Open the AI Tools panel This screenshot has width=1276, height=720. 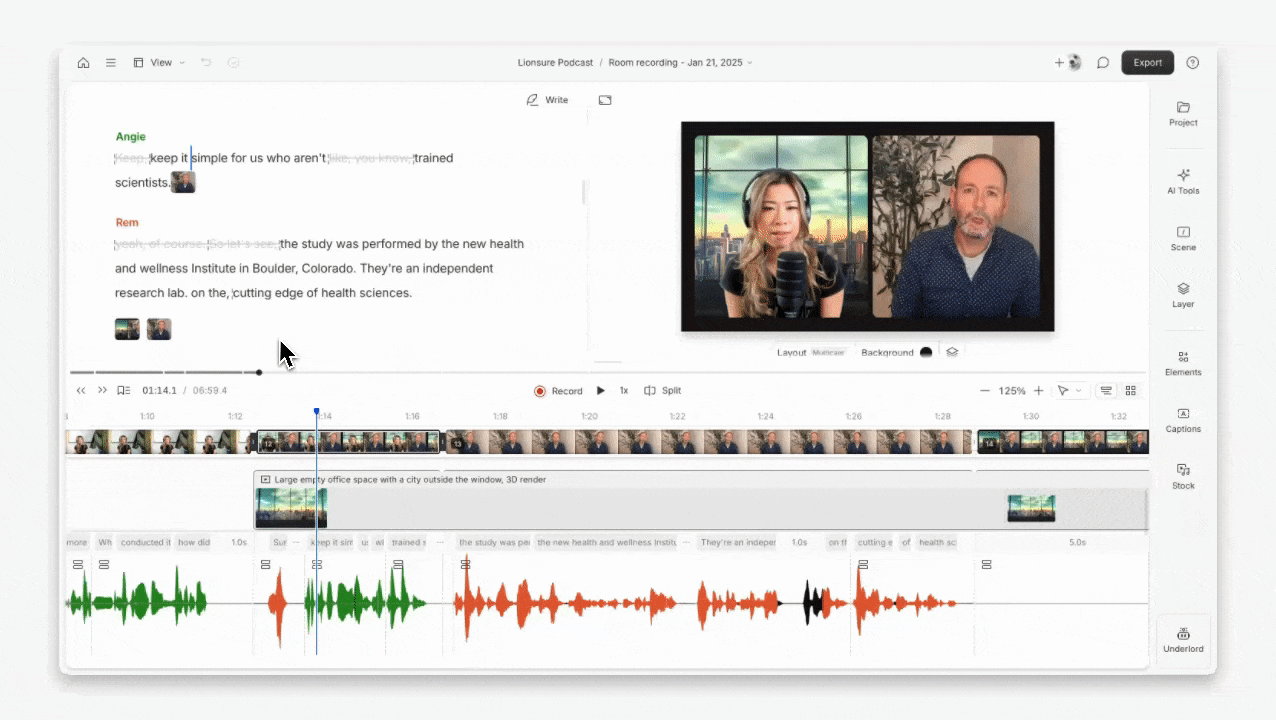point(1183,181)
